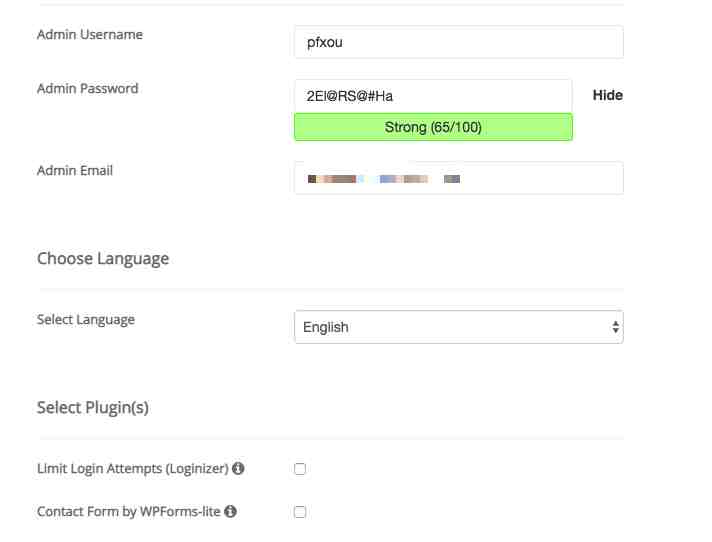Open the Loginizer info icon
The image size is (712, 542).
[x=238, y=468]
